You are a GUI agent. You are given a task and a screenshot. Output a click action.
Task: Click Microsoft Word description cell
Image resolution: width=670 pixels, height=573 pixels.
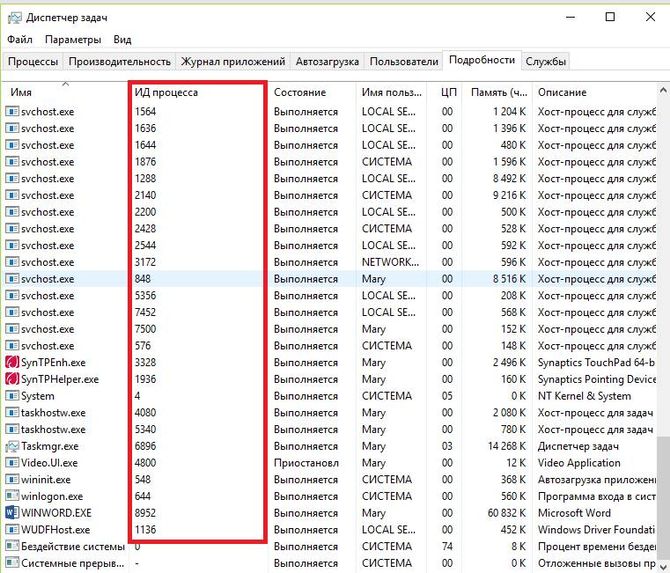point(574,513)
